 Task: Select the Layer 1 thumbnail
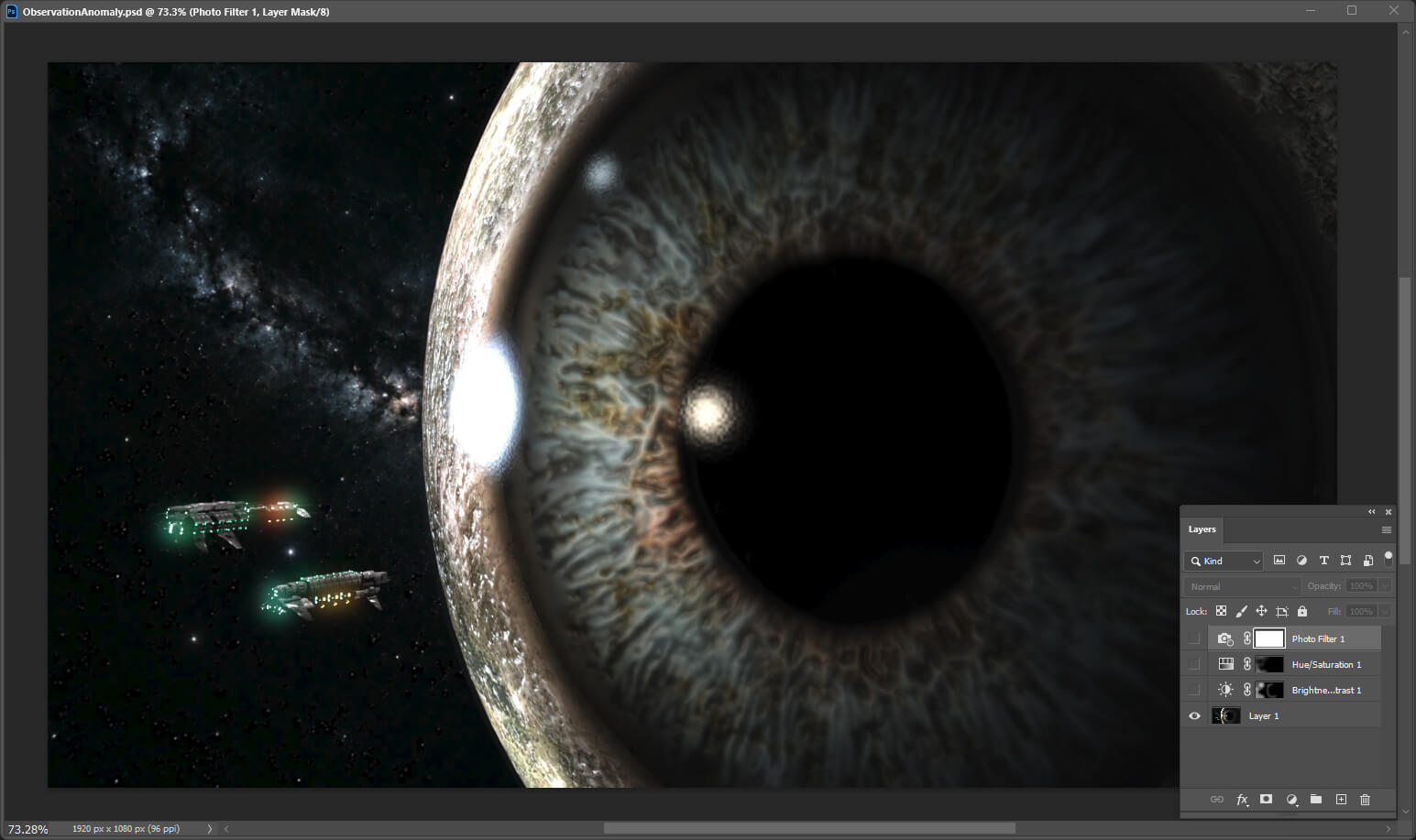(x=1225, y=715)
